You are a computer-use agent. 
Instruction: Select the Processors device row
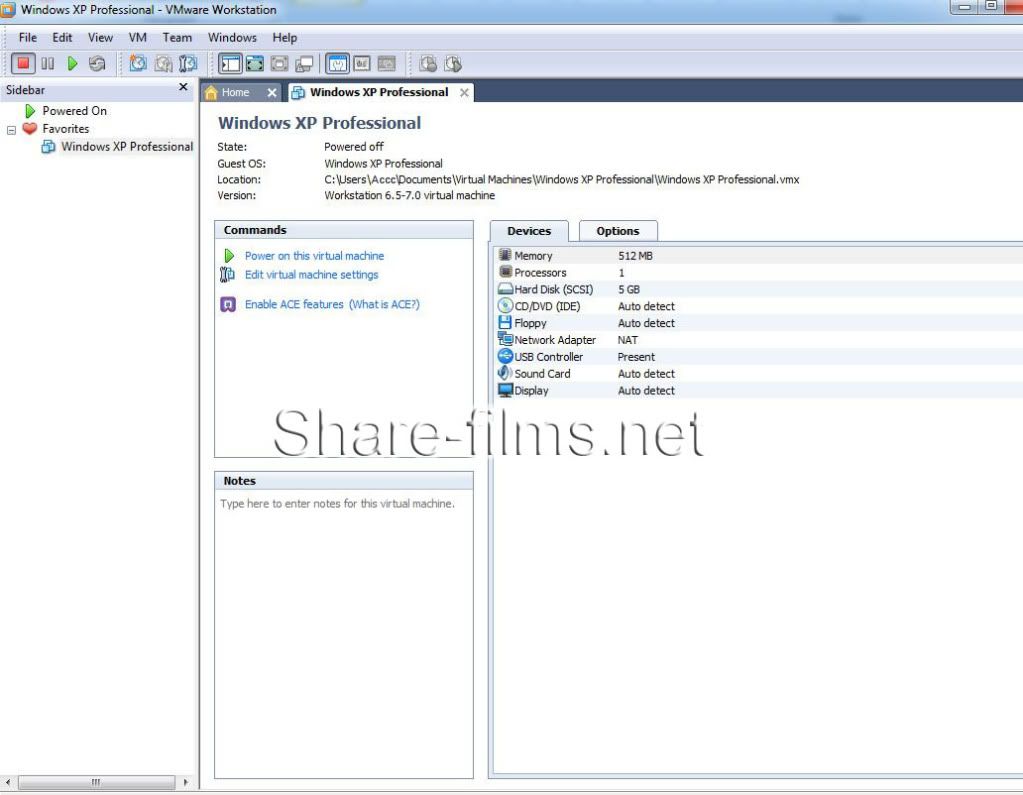757,273
